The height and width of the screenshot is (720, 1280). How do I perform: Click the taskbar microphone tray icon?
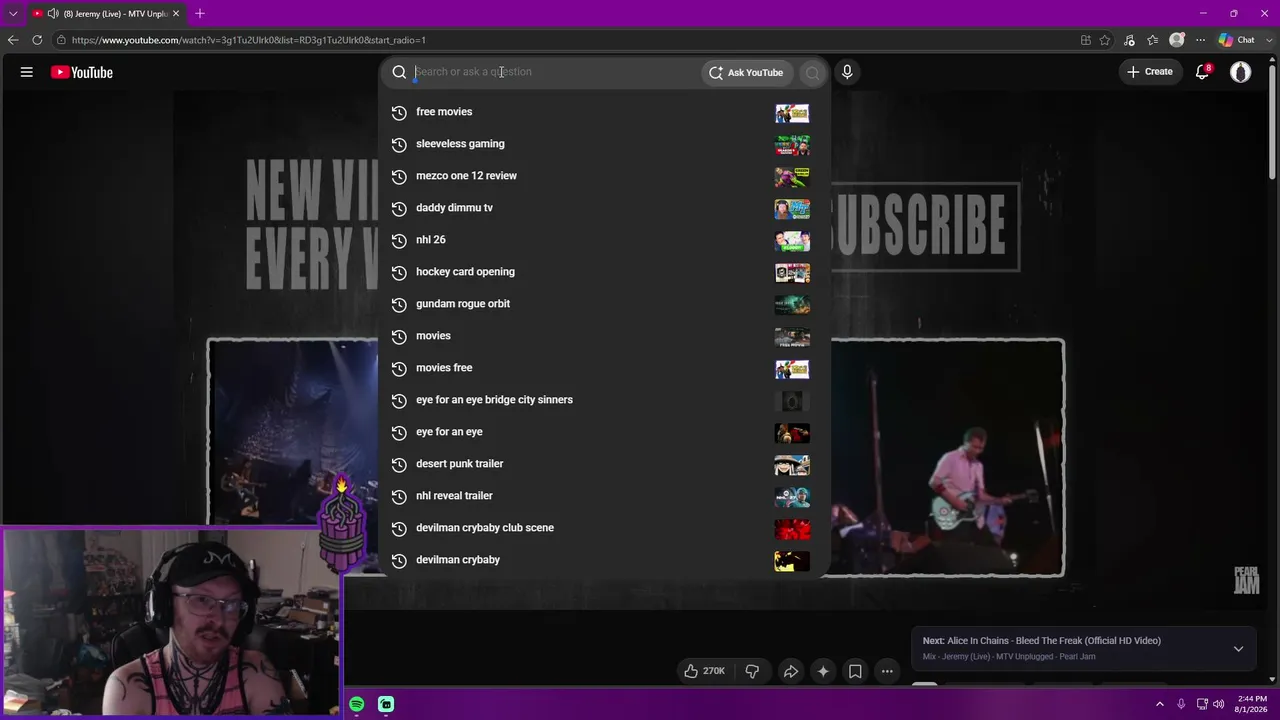coord(1181,704)
